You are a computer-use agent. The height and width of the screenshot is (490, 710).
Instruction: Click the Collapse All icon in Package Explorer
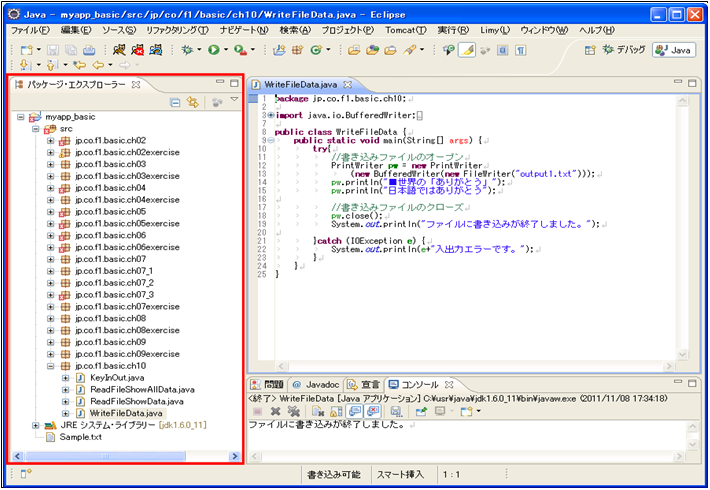[x=175, y=102]
